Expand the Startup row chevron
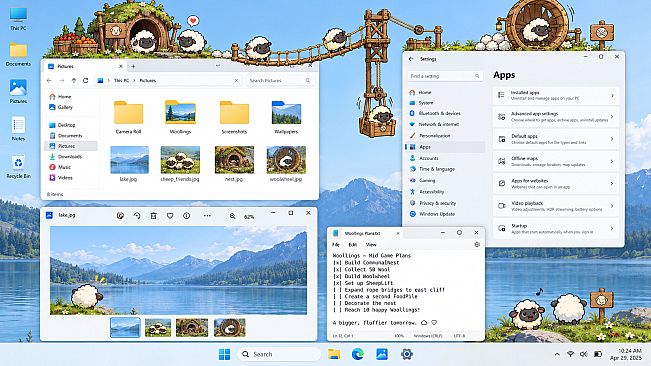 click(x=612, y=228)
